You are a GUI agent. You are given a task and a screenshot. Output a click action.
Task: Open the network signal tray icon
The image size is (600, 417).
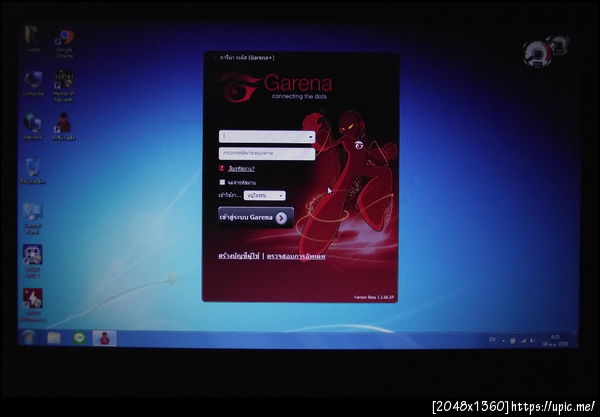click(523, 340)
